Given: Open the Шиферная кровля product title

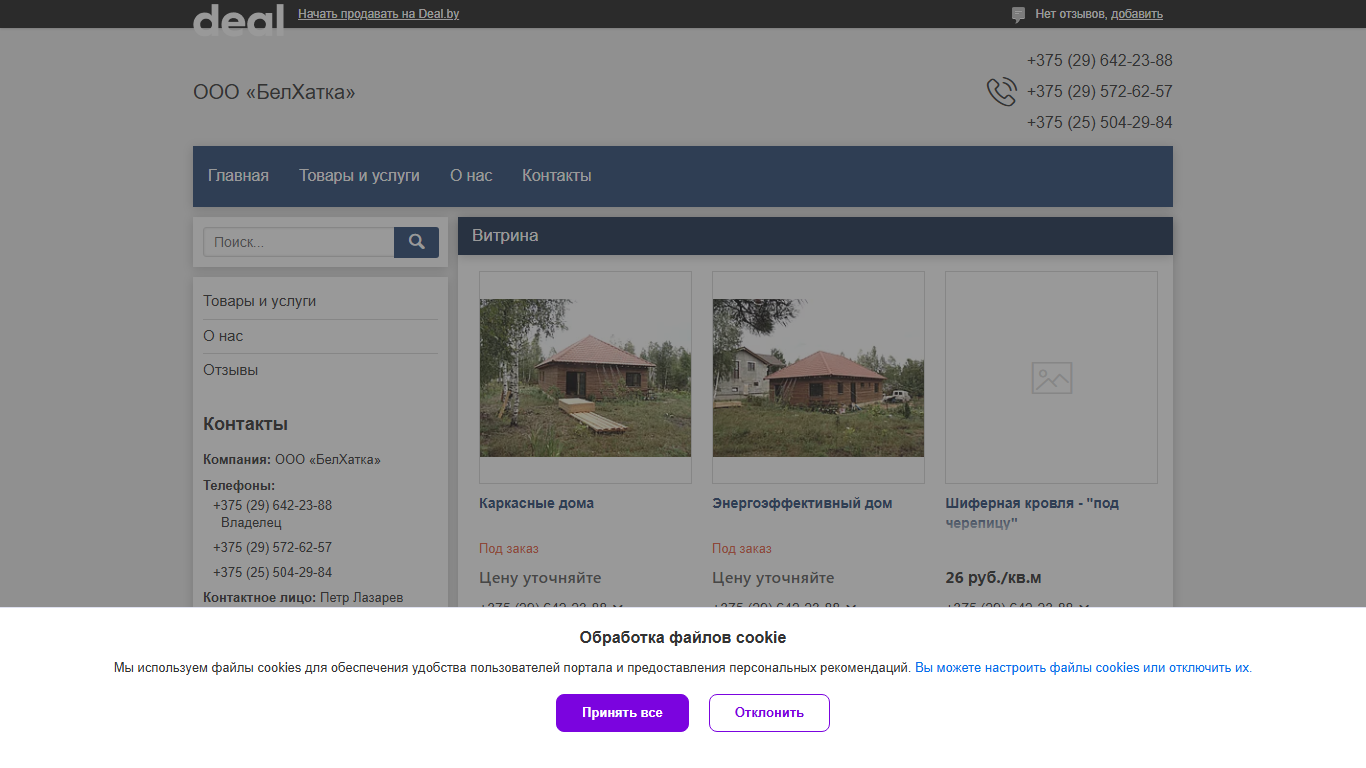Looking at the screenshot, I should (x=1032, y=512).
